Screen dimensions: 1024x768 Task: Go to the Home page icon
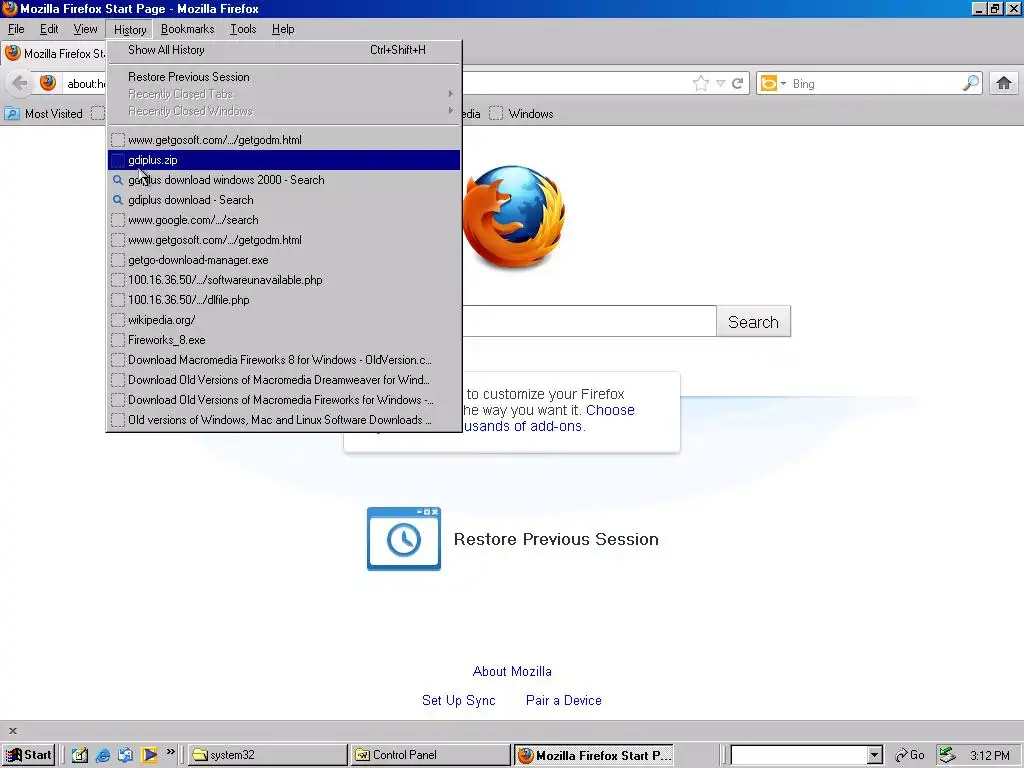pyautogui.click(x=1004, y=83)
